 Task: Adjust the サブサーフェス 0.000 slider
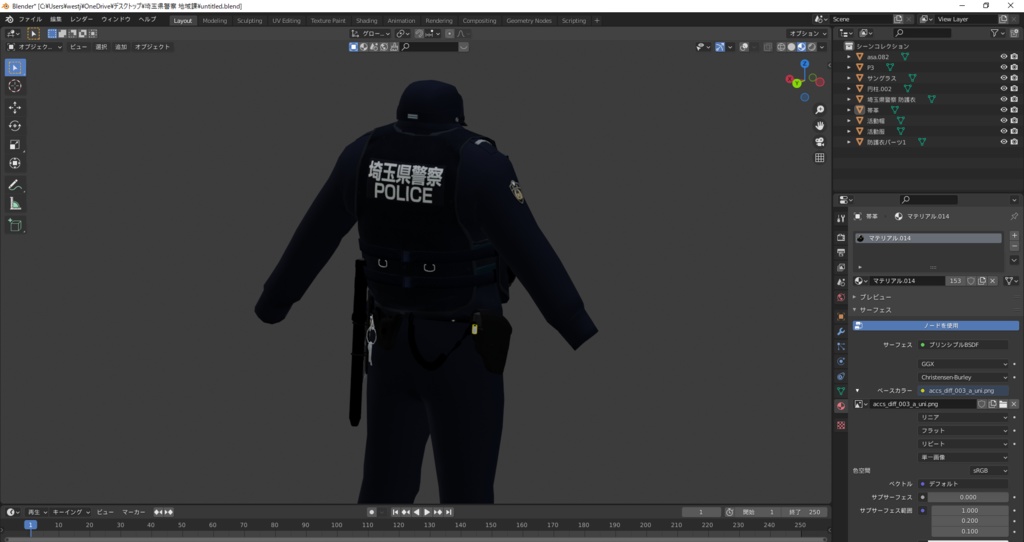(x=968, y=497)
